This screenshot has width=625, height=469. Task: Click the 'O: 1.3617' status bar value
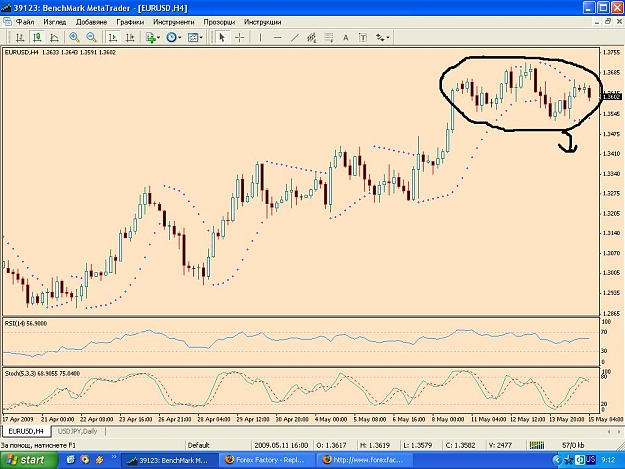click(331, 445)
